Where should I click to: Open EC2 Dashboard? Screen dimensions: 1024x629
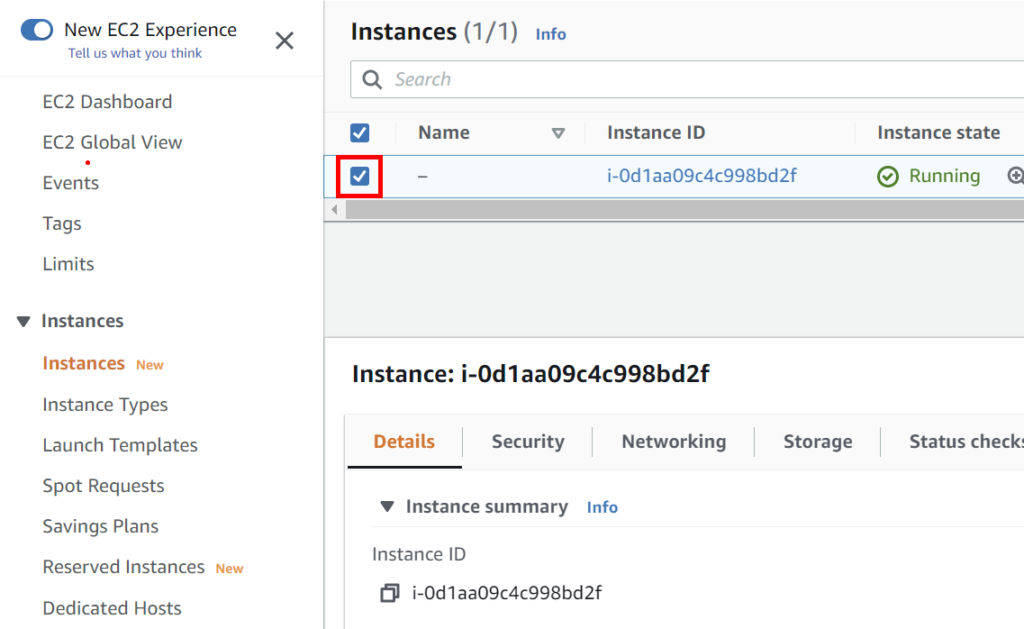107,102
